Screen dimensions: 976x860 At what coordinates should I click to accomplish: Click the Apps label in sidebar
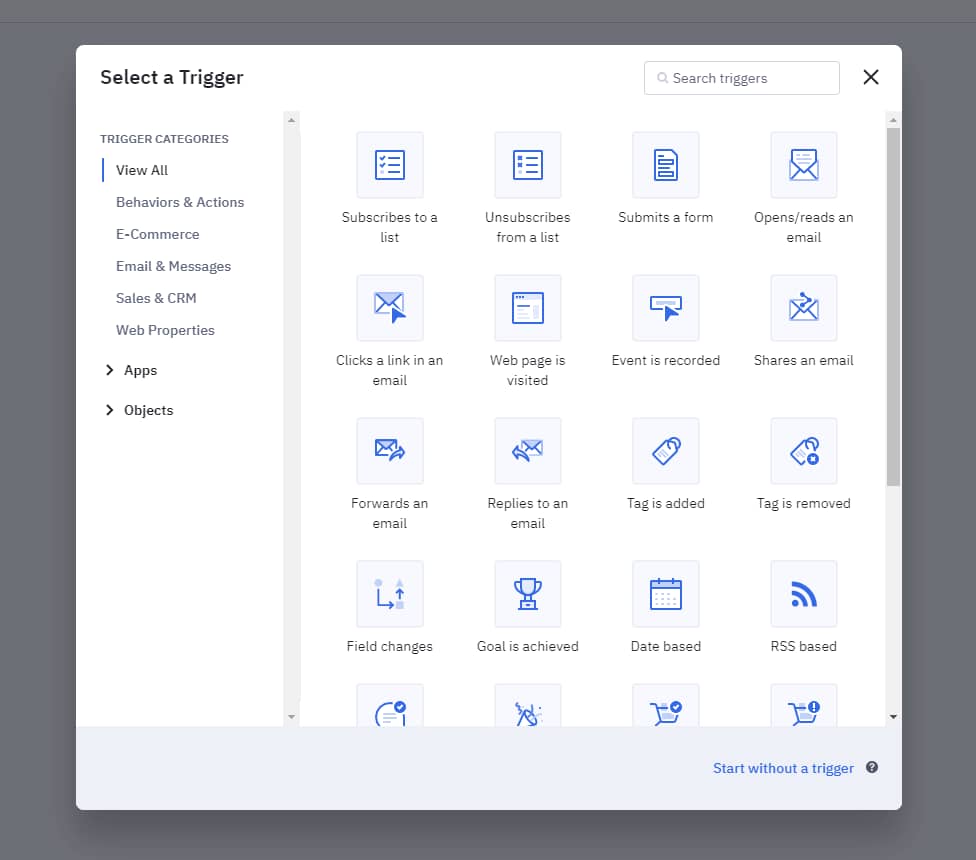(x=140, y=370)
